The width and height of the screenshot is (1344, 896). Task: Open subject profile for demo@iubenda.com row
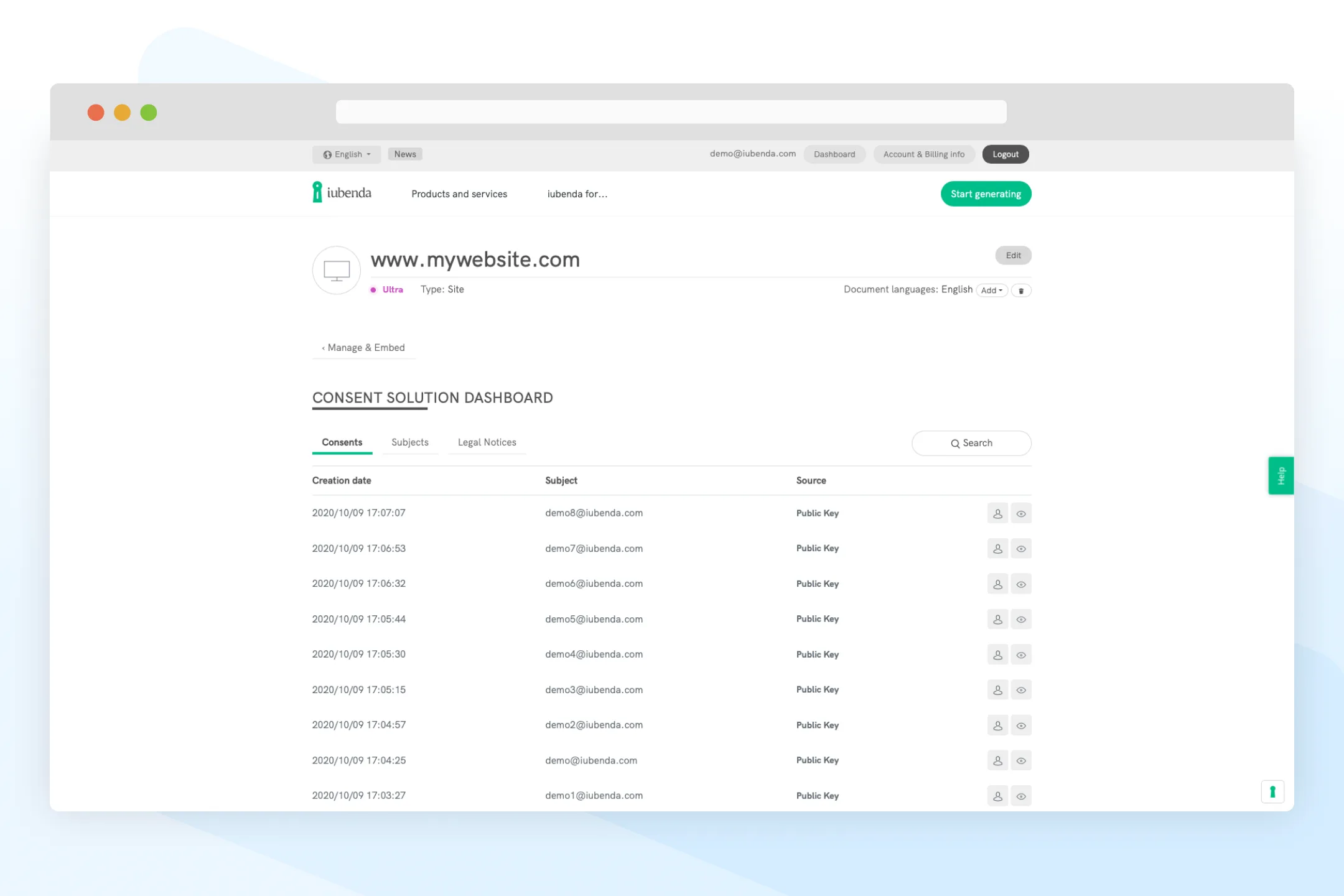997,760
